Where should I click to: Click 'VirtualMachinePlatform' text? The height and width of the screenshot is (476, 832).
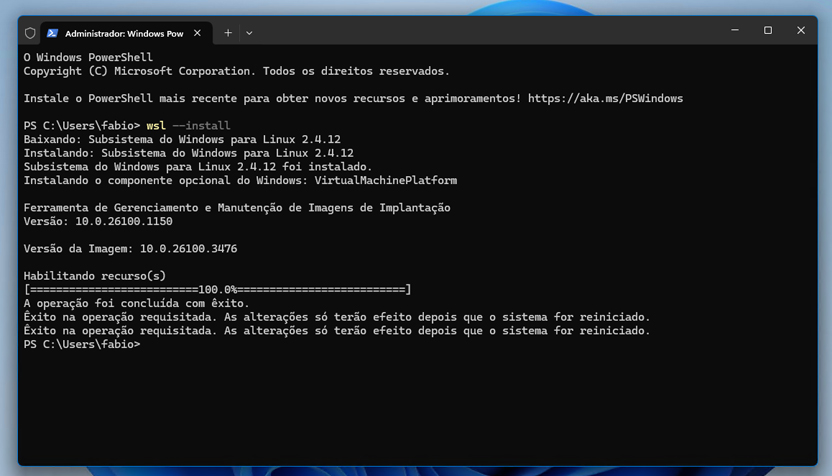coord(386,180)
